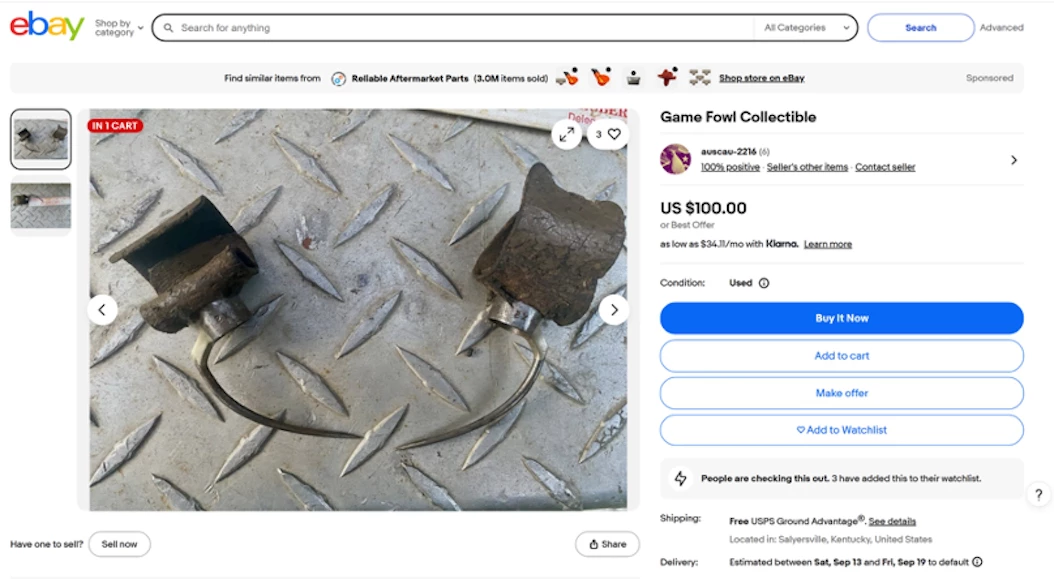1054x579 pixels.
Task: Click the seller's avatar icon
Action: [676, 159]
